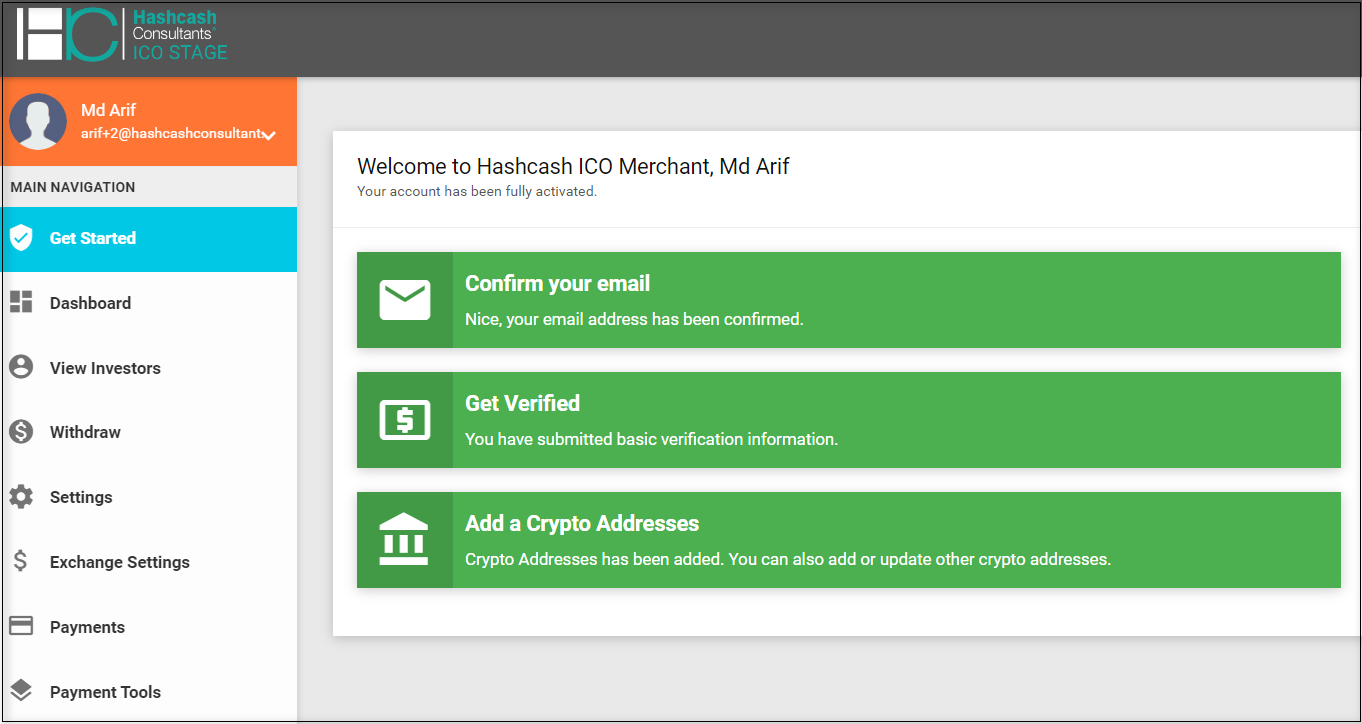Open the Withdraw section
1362x724 pixels.
pos(149,432)
